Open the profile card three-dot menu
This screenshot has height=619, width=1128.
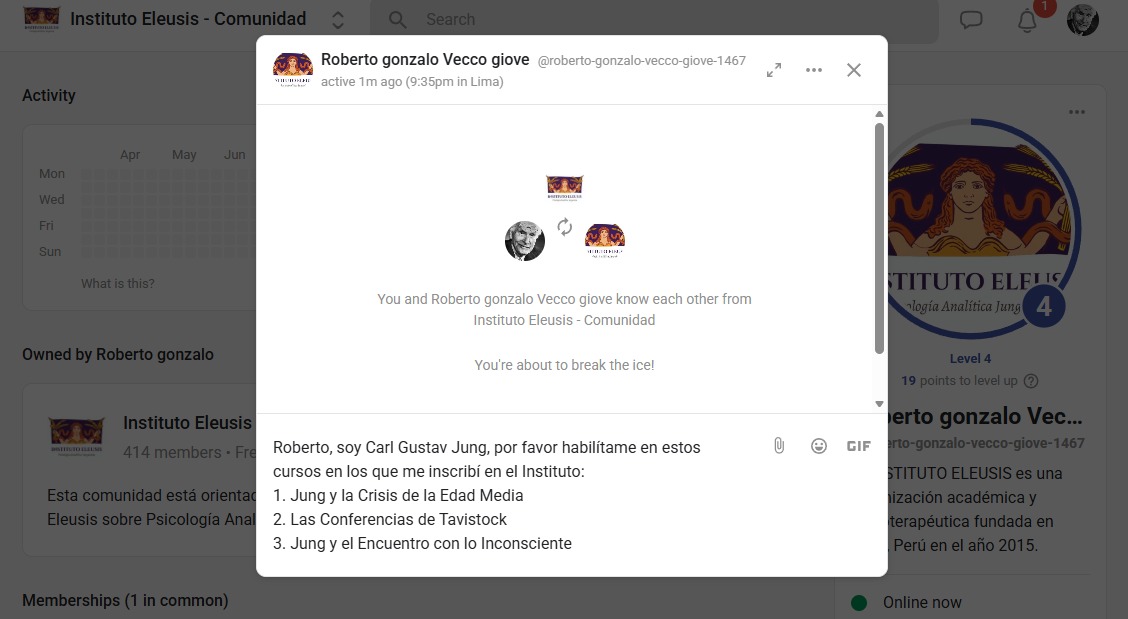tap(1077, 112)
